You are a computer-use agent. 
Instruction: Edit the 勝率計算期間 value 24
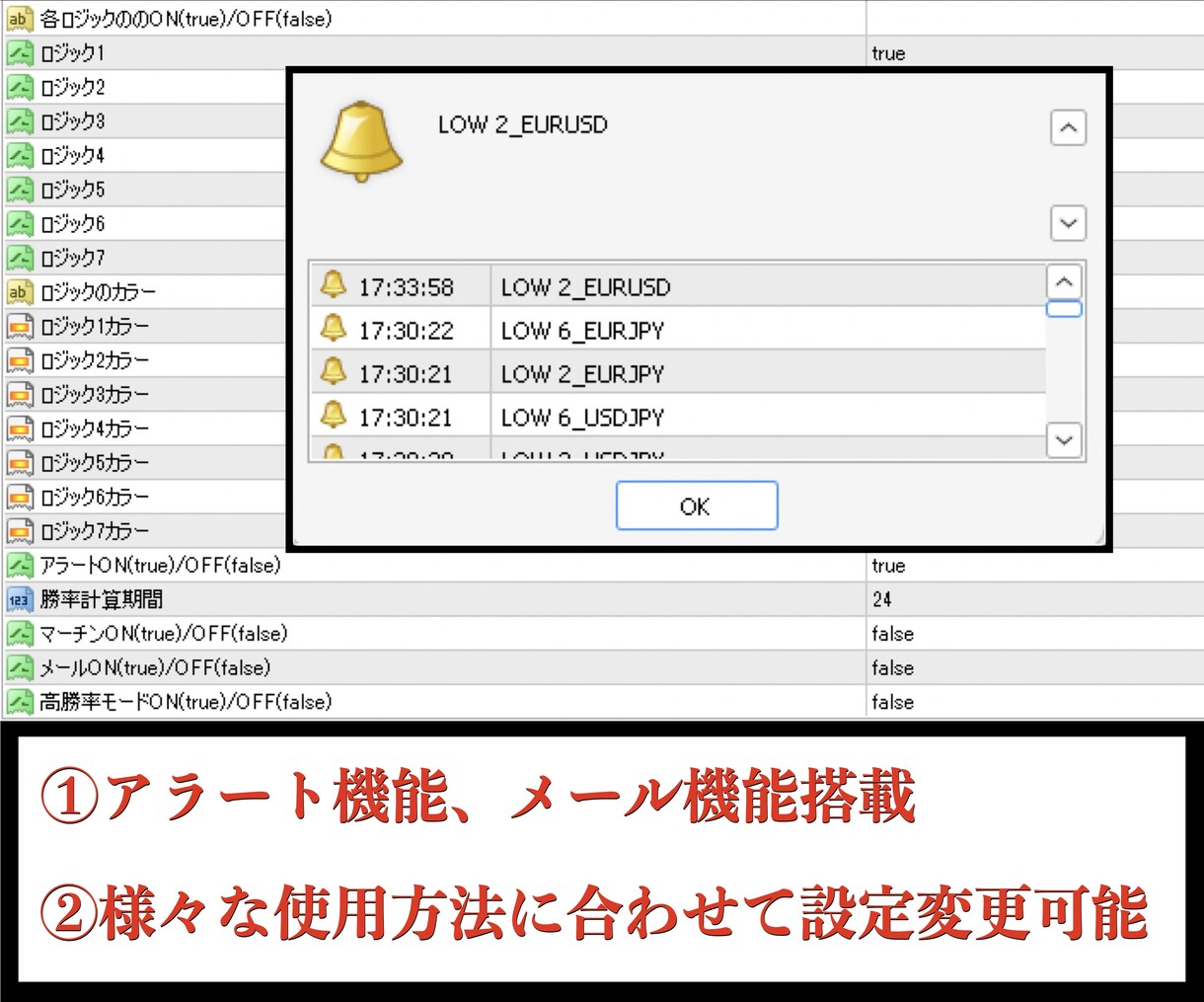tap(882, 599)
